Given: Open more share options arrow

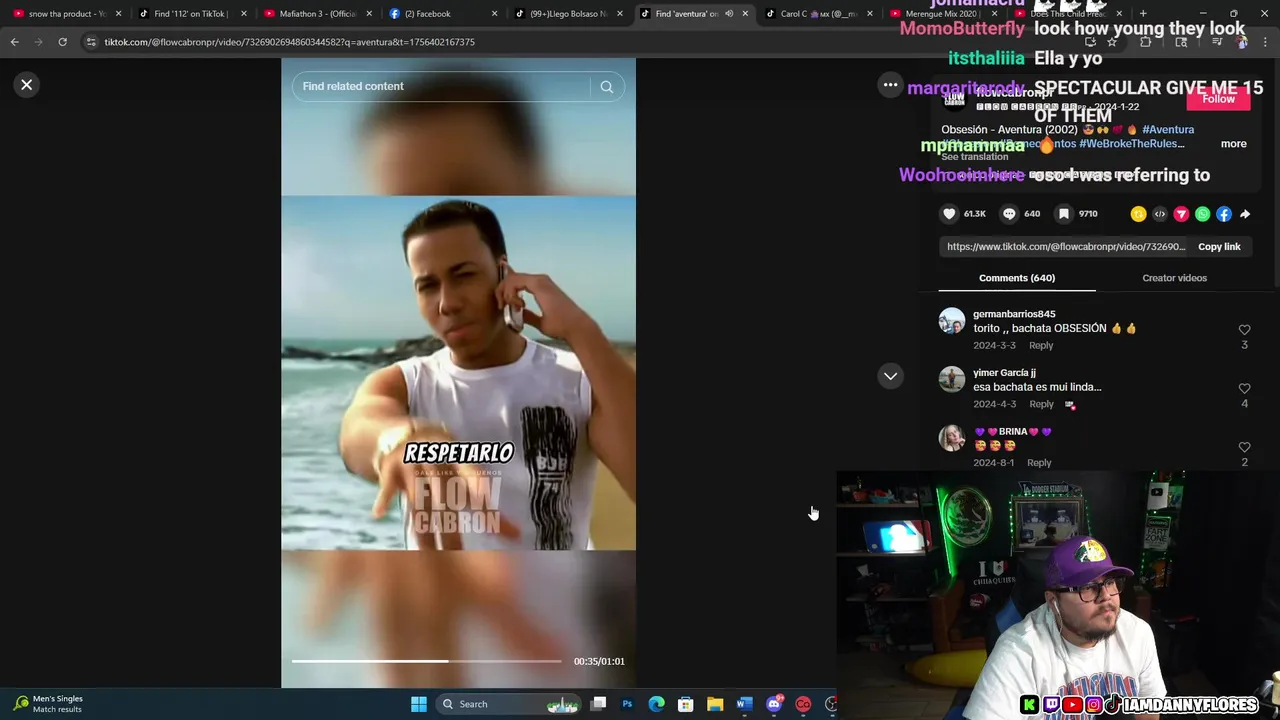Looking at the screenshot, I should 1245,214.
